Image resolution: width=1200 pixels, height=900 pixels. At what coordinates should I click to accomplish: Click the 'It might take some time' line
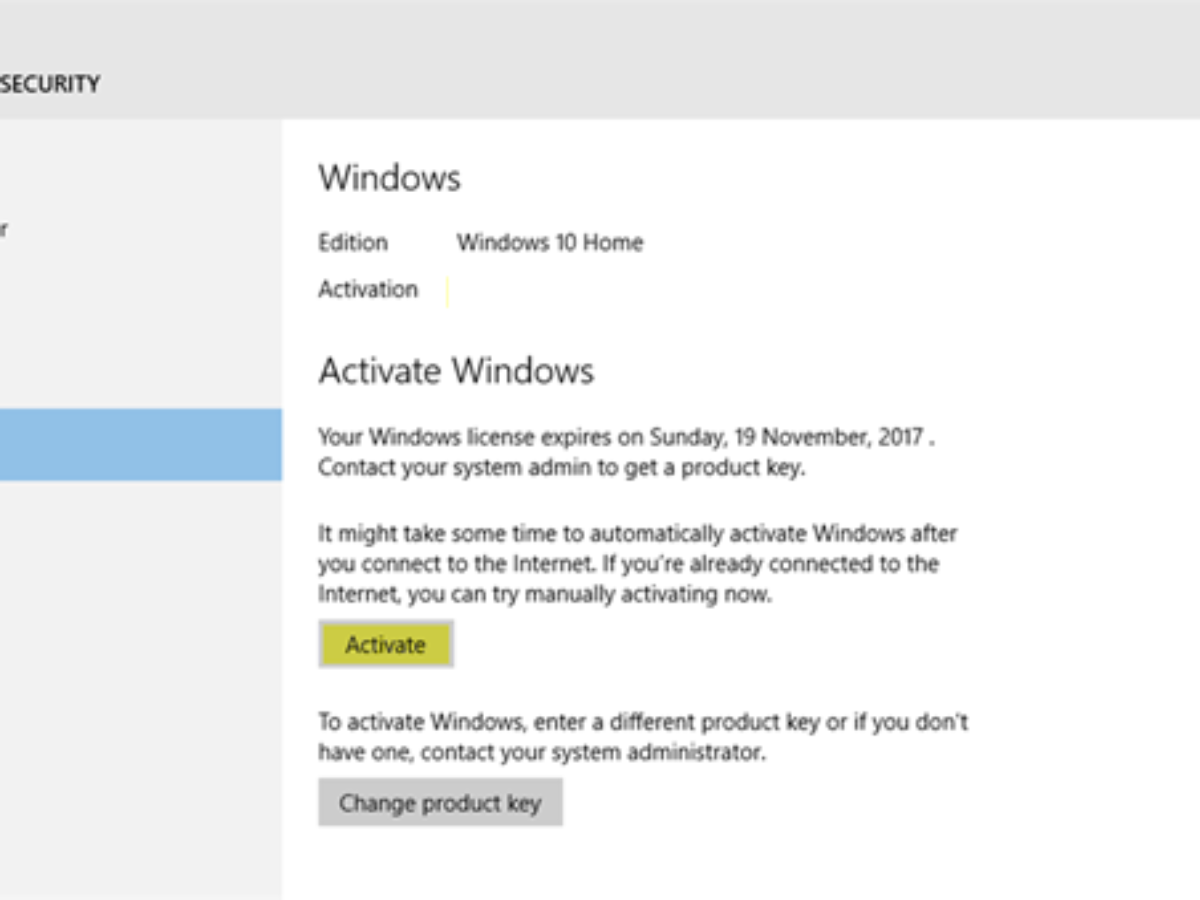[638, 533]
